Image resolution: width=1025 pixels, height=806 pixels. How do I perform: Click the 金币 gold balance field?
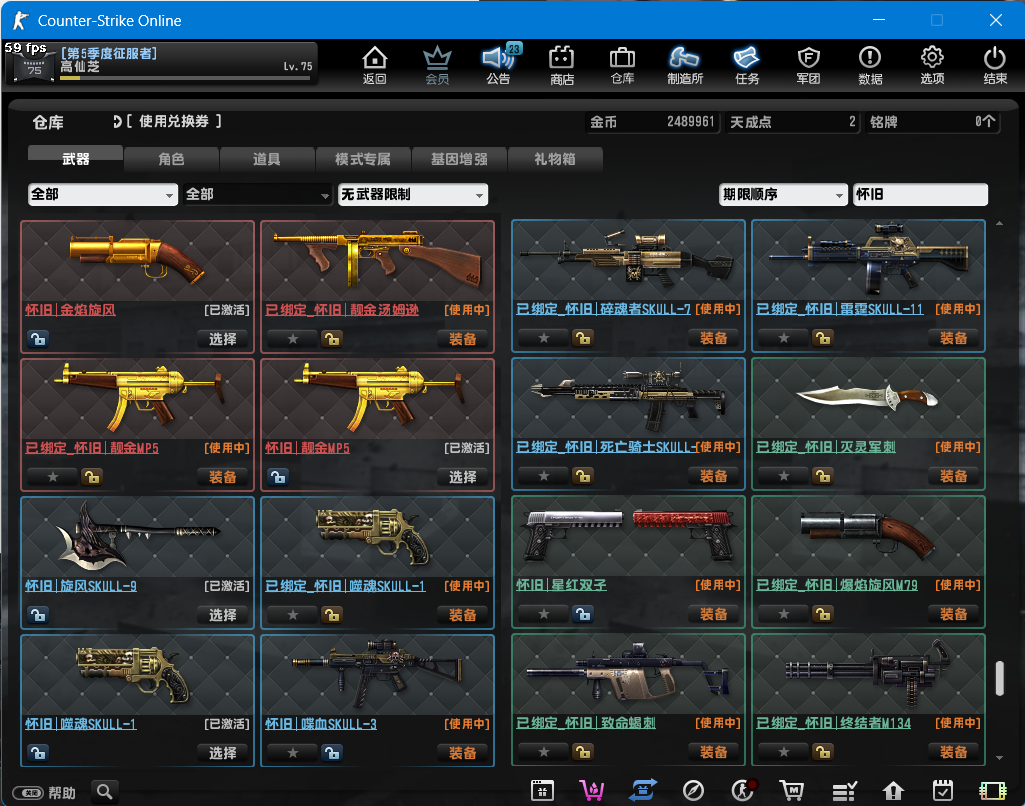[x=652, y=122]
